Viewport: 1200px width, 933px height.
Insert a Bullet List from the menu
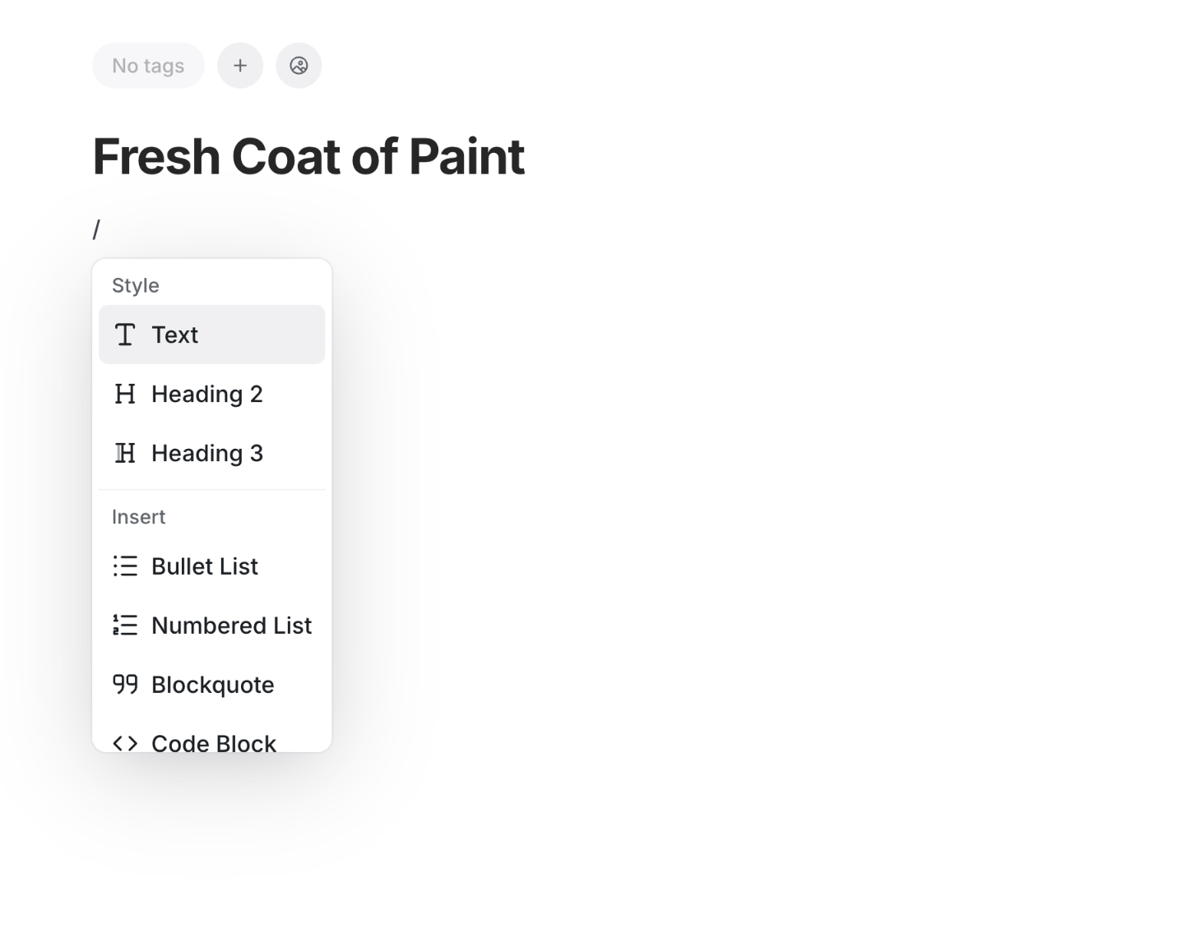click(204, 566)
